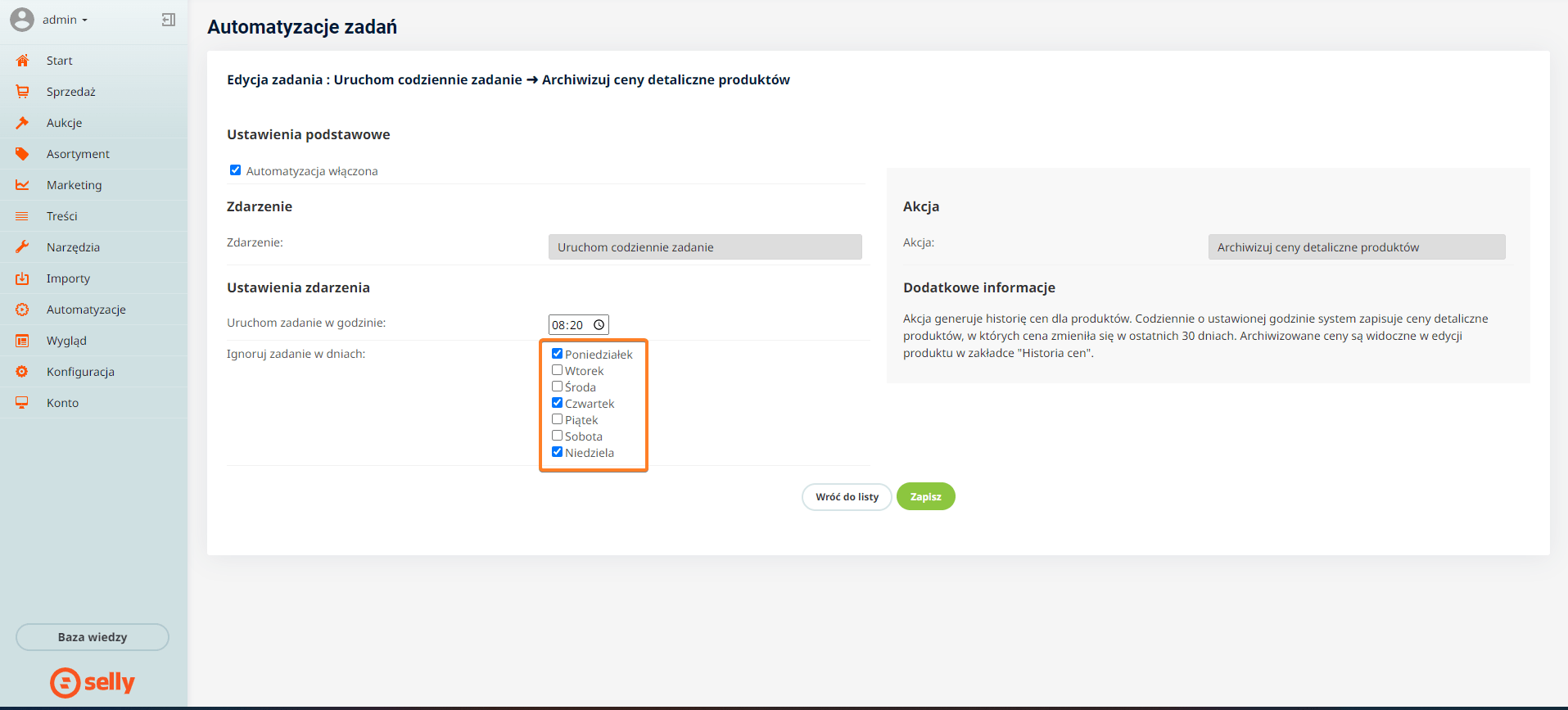Go to the Wygląd menu section

pyautogui.click(x=66, y=341)
